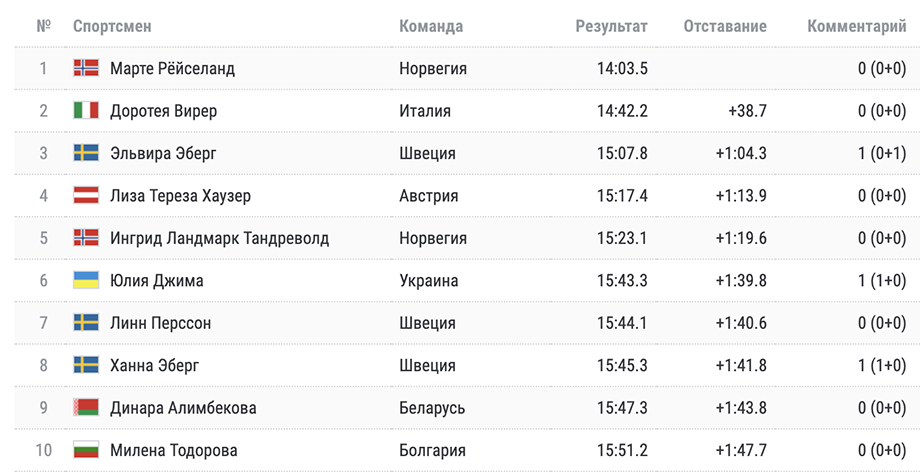Click the Italy flag beside Доротея Вирер
The image size is (920, 472).
pyautogui.click(x=86, y=111)
